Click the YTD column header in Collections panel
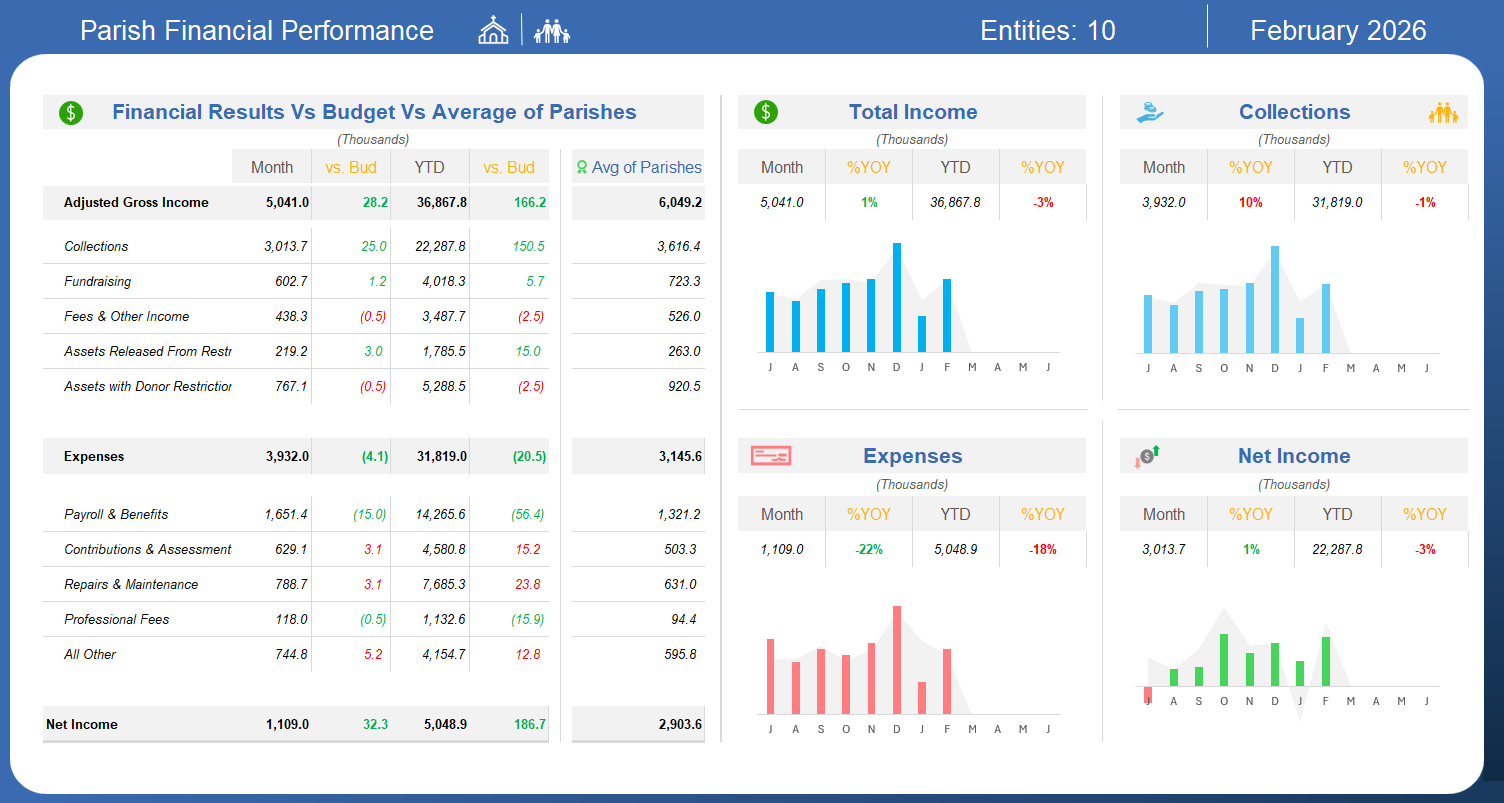Viewport: 1504px width, 803px height. tap(1337, 167)
